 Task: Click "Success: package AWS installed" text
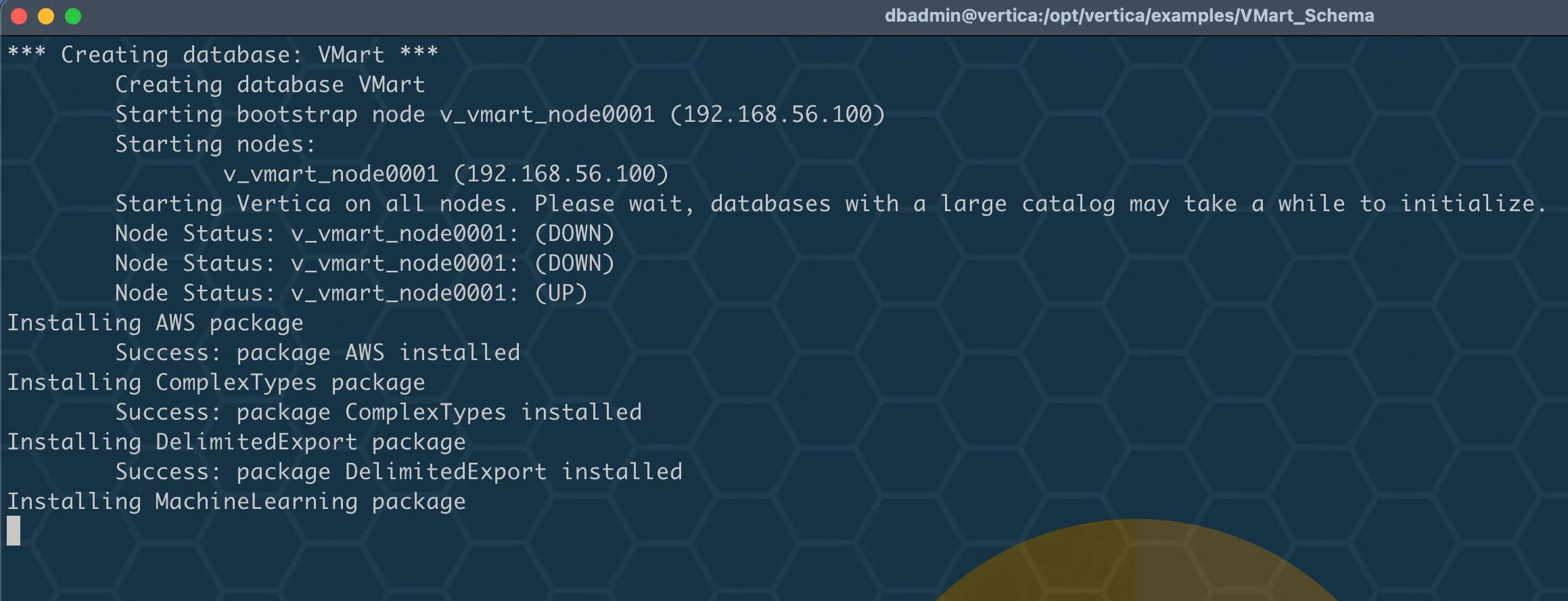pos(317,353)
